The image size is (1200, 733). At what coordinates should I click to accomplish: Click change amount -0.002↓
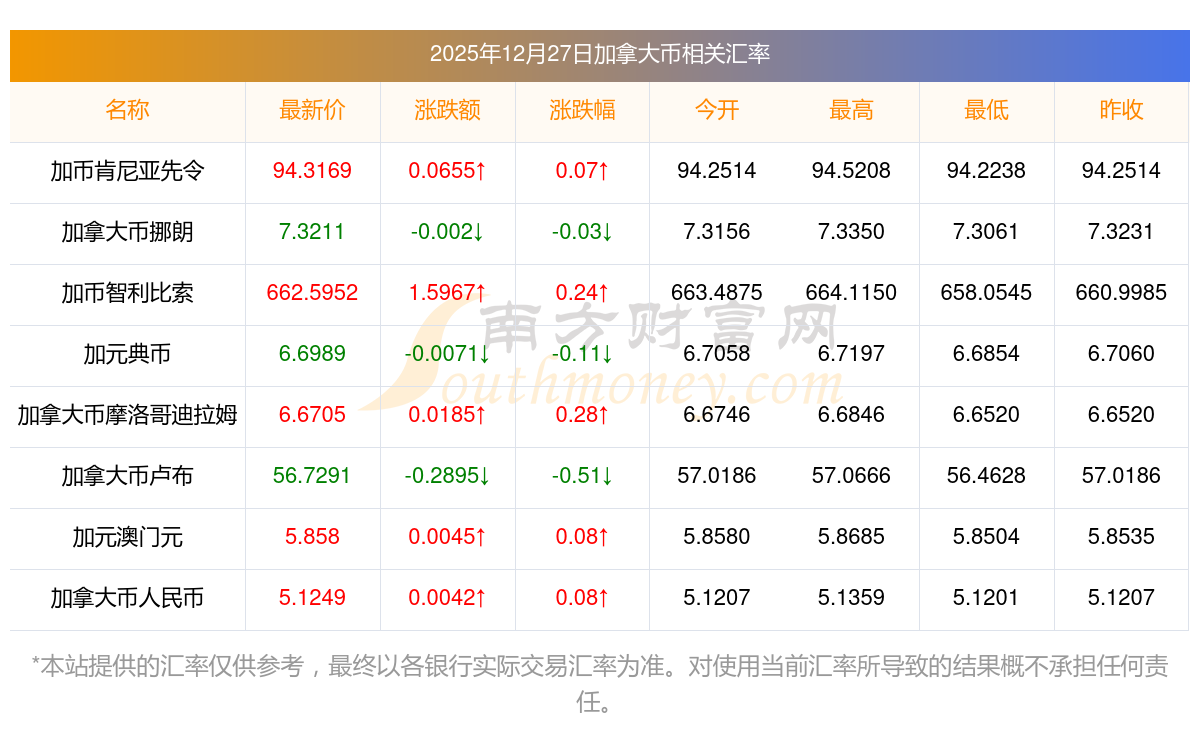click(x=447, y=232)
